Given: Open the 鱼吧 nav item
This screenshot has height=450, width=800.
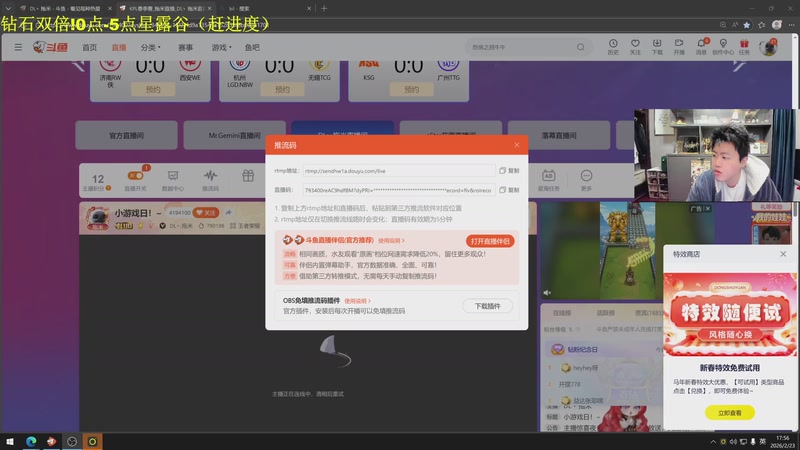Looking at the screenshot, I should click(x=252, y=47).
